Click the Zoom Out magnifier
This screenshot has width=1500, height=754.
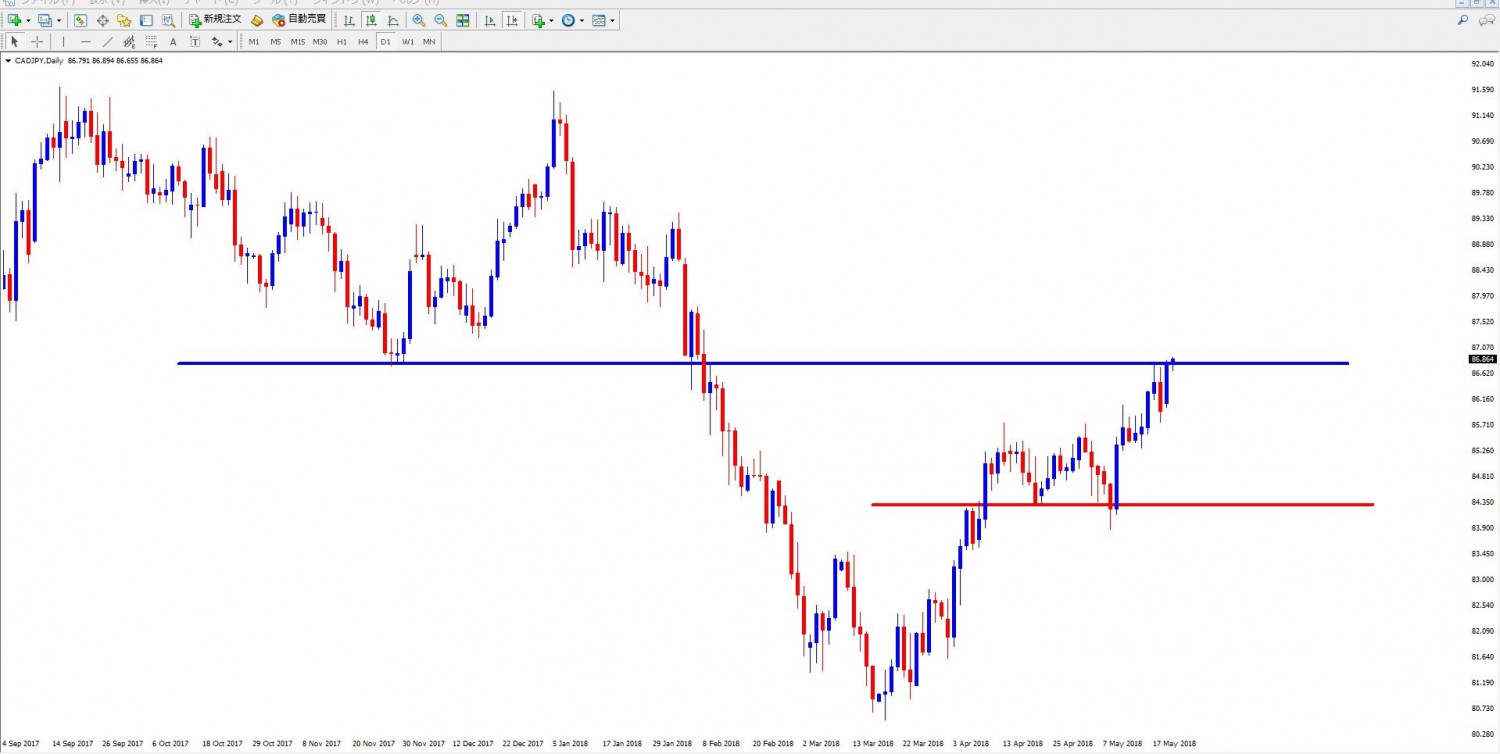441,20
